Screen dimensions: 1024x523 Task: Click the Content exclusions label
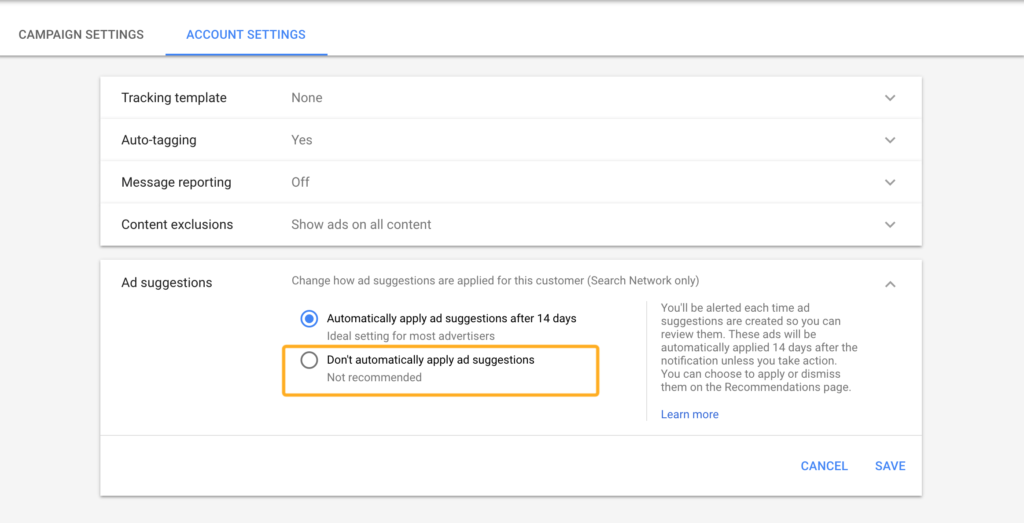point(177,225)
